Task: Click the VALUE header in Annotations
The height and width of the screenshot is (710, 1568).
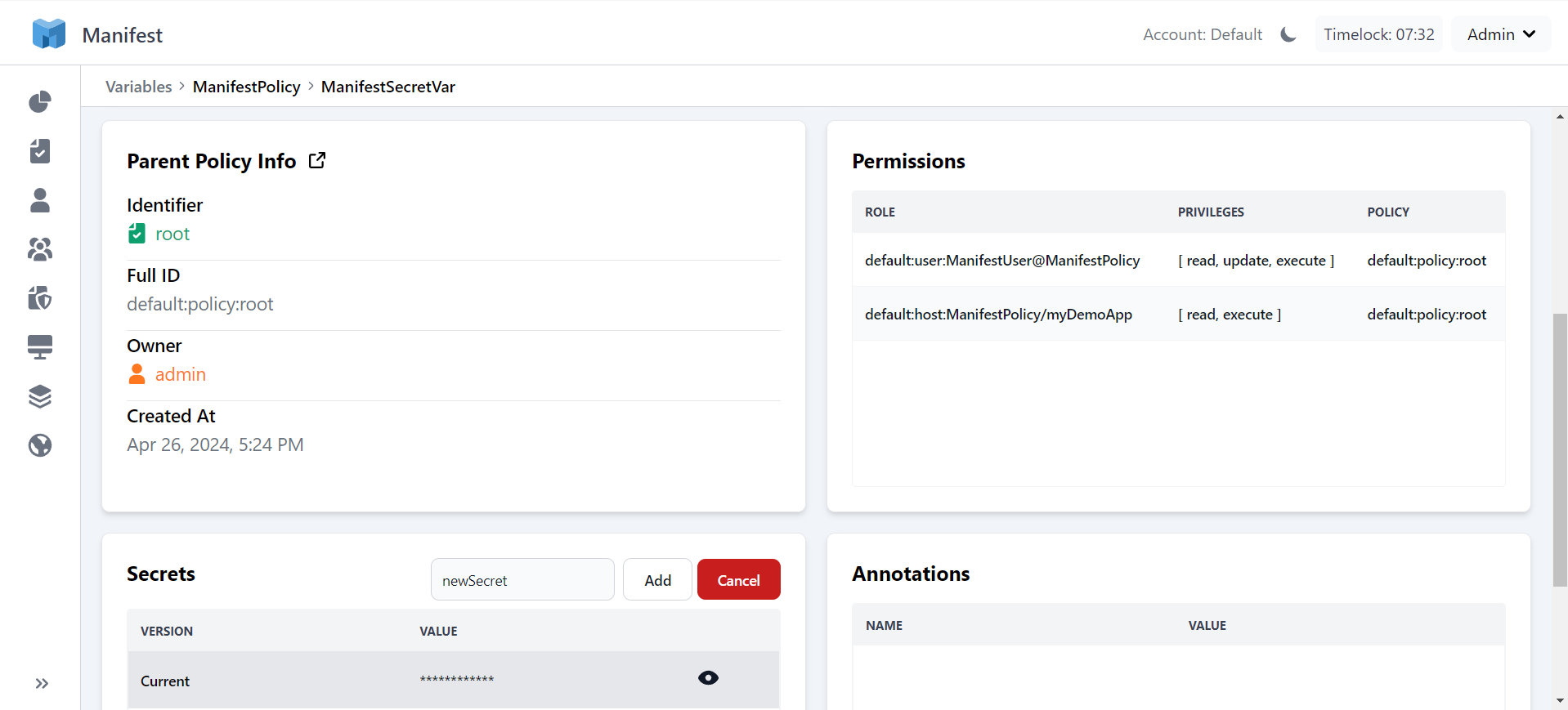Action: [x=1207, y=625]
